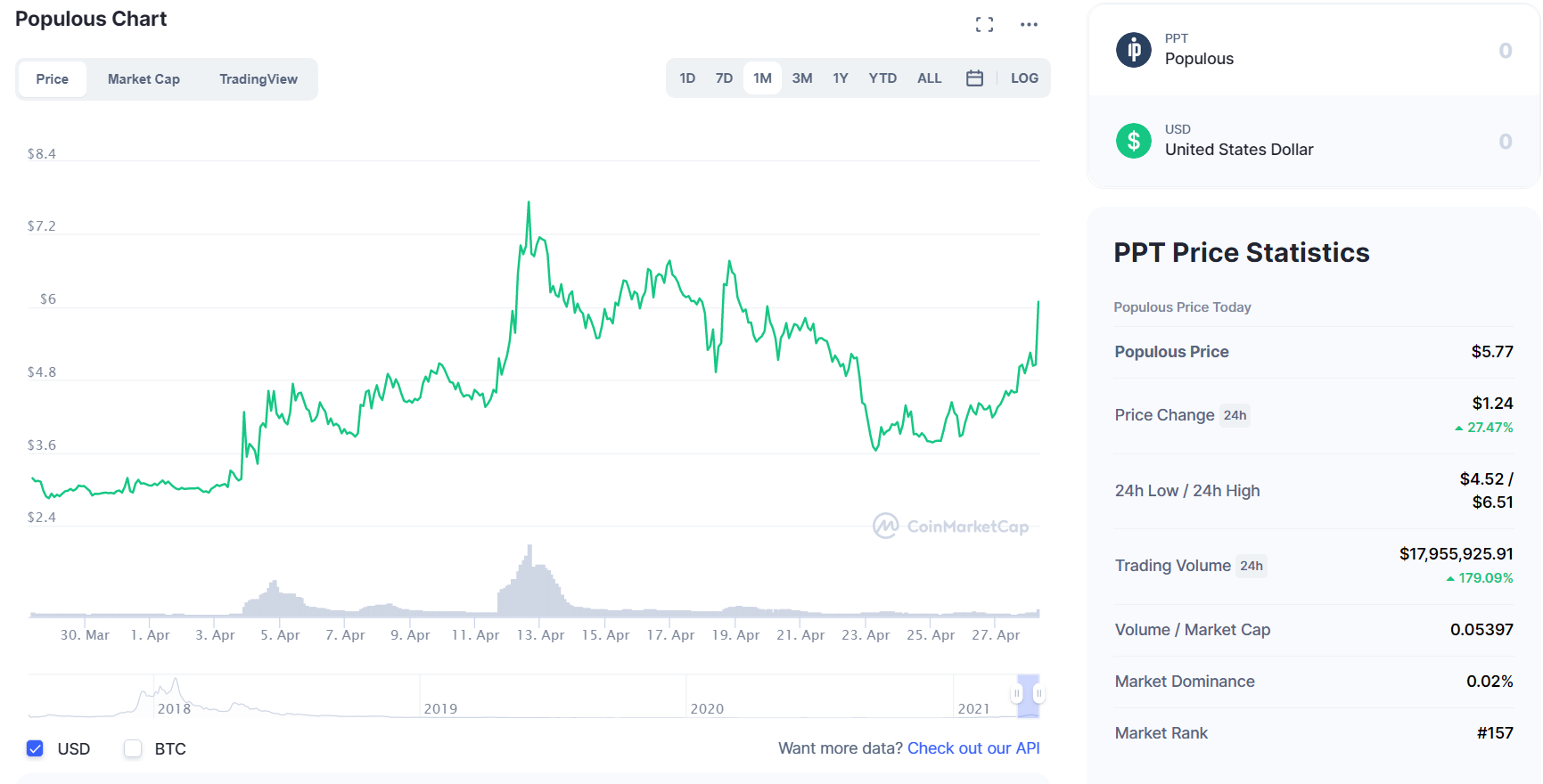
Task: Click the 24h Low / 24h High label
Action: [1187, 491]
